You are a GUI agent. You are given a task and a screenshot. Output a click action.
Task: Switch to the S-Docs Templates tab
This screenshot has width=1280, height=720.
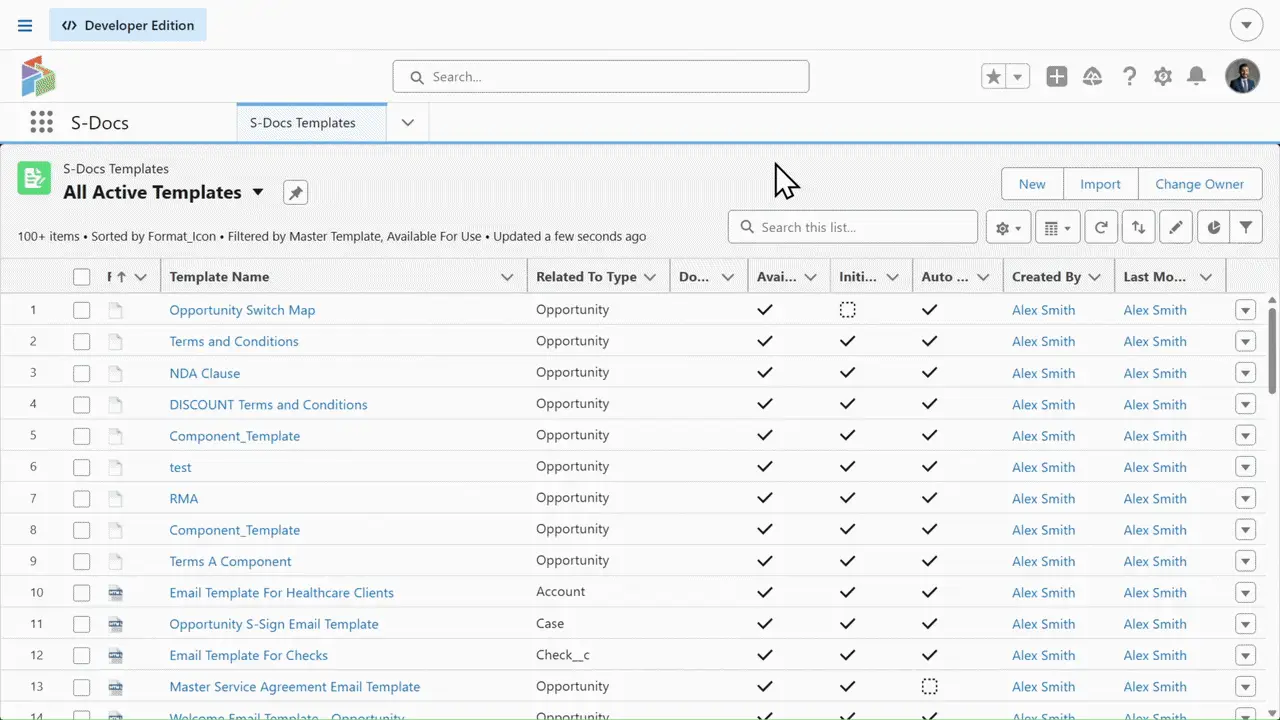click(x=302, y=123)
